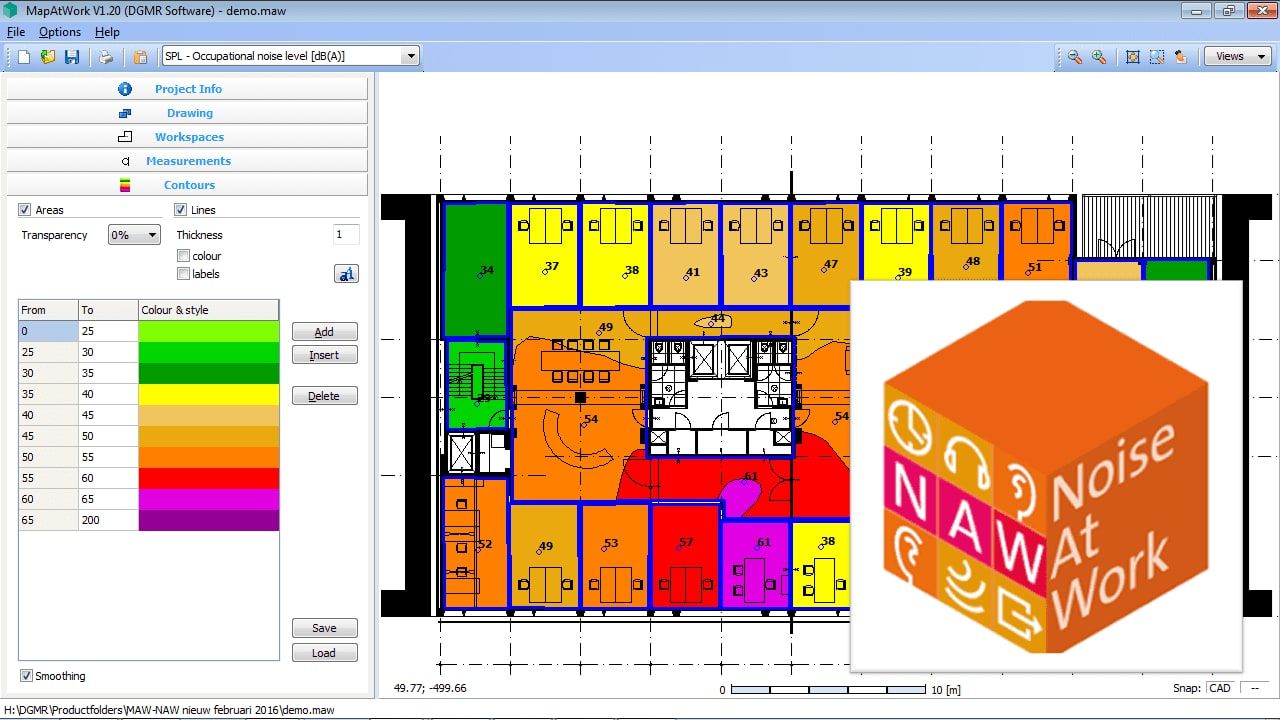Activate the zoom window selection icon

click(1157, 57)
